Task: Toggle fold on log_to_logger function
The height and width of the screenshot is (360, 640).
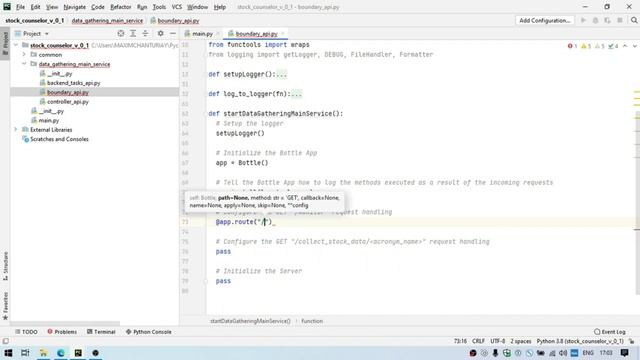Action: click(x=206, y=94)
